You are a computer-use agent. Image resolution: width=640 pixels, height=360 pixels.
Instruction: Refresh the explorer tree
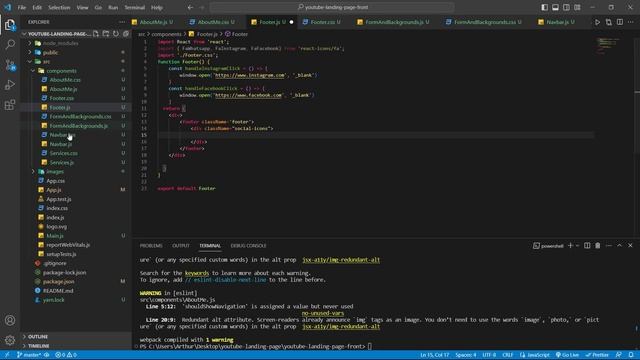[116, 34]
